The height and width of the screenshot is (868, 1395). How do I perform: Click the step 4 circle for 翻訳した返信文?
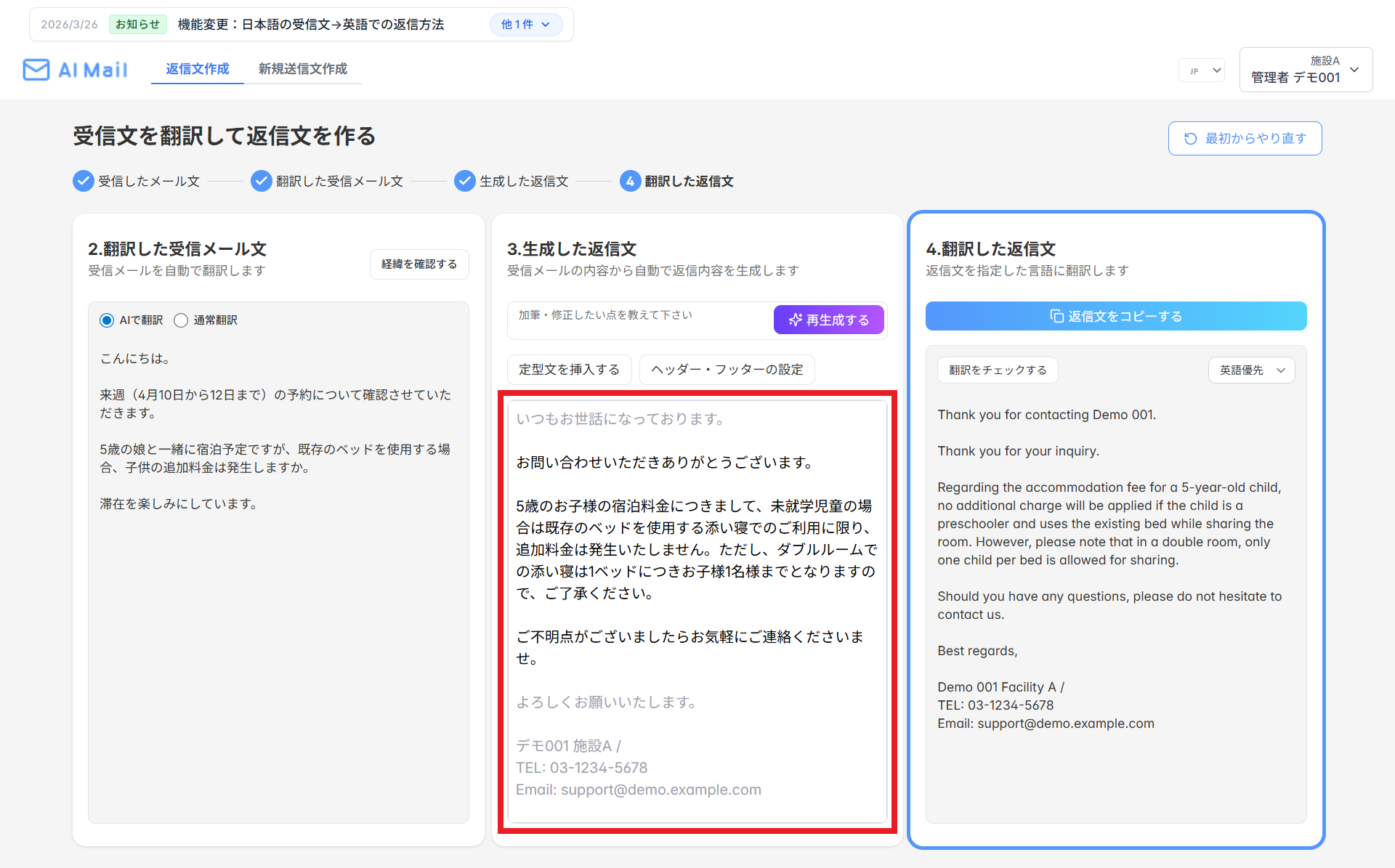click(x=630, y=181)
